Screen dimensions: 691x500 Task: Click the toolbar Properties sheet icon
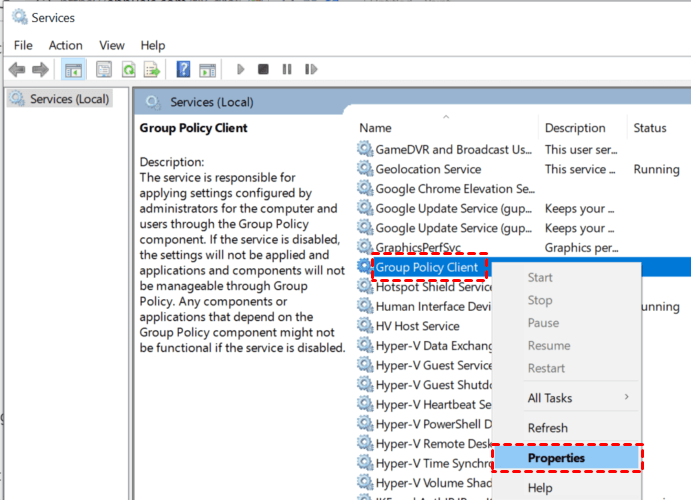pos(104,69)
